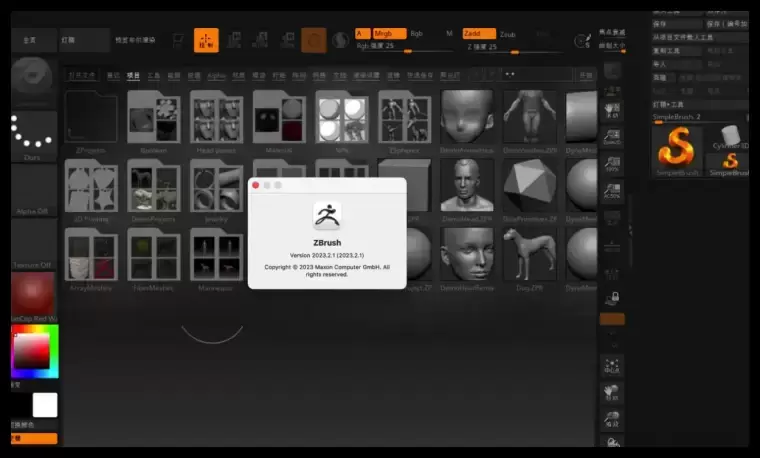Open the Head planes folder

[216, 121]
